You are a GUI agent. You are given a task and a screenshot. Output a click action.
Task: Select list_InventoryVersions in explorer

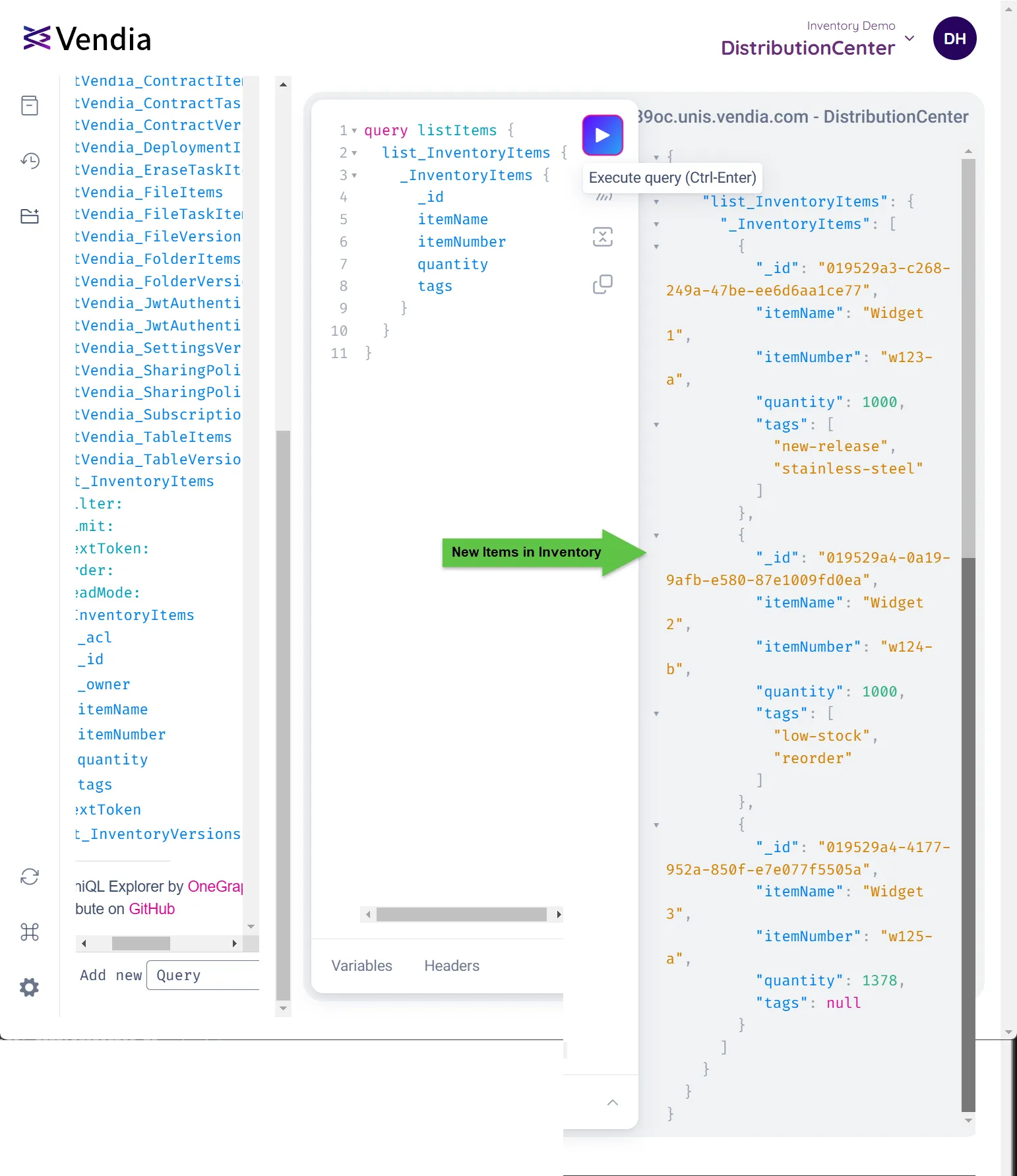click(158, 834)
